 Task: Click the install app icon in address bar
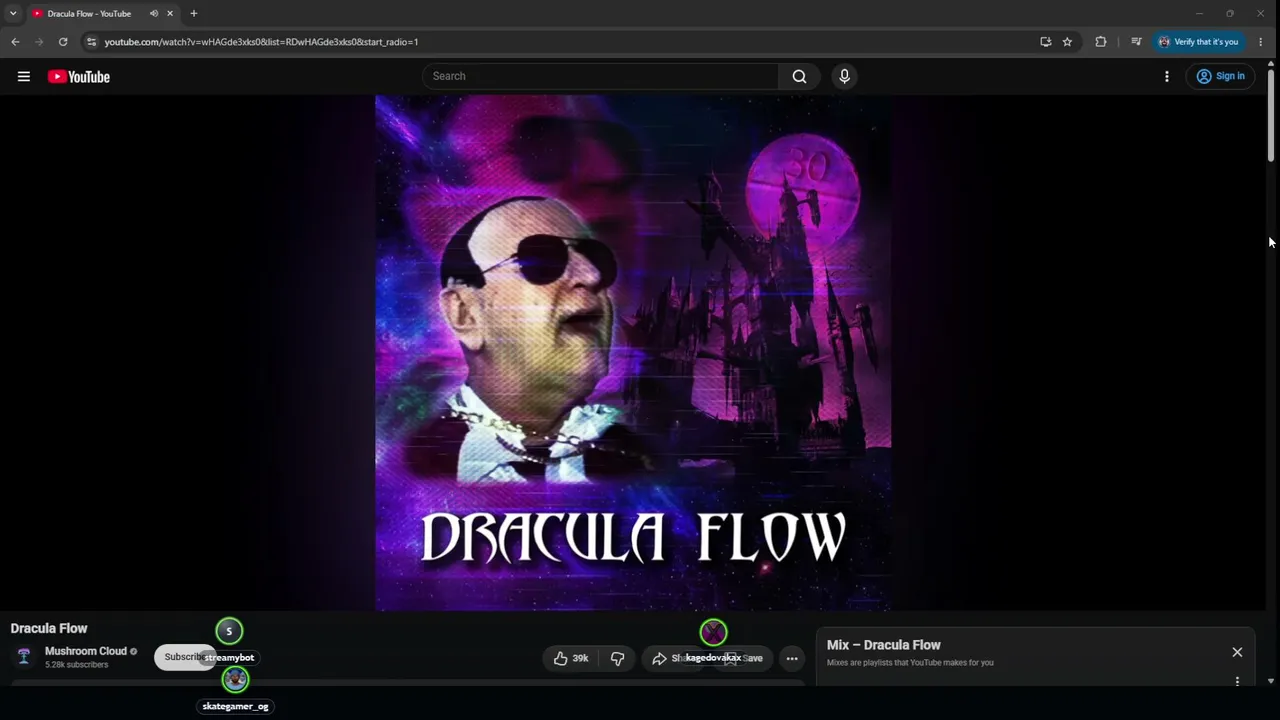[1045, 42]
